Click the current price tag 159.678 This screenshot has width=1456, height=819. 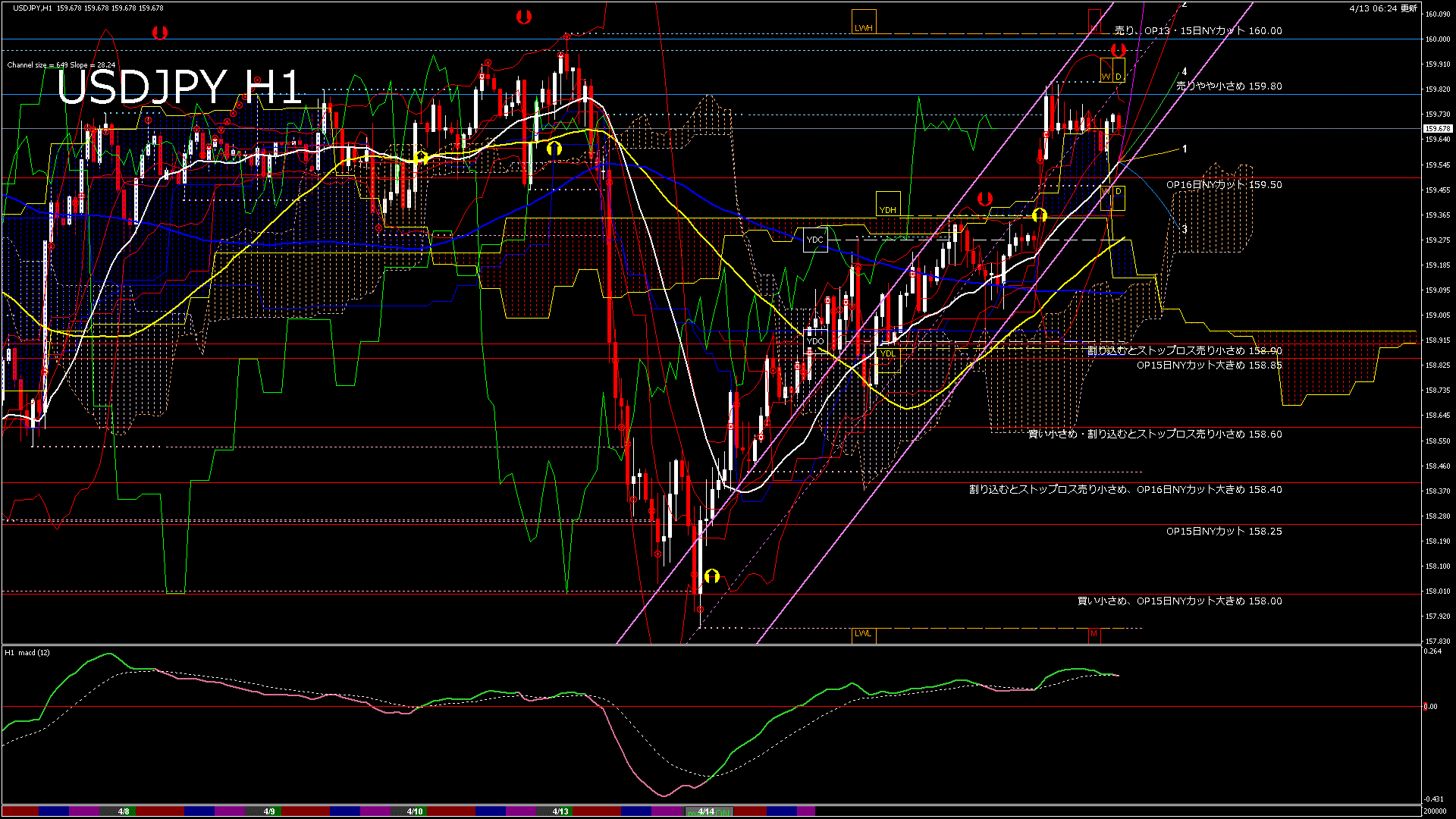click(1437, 129)
